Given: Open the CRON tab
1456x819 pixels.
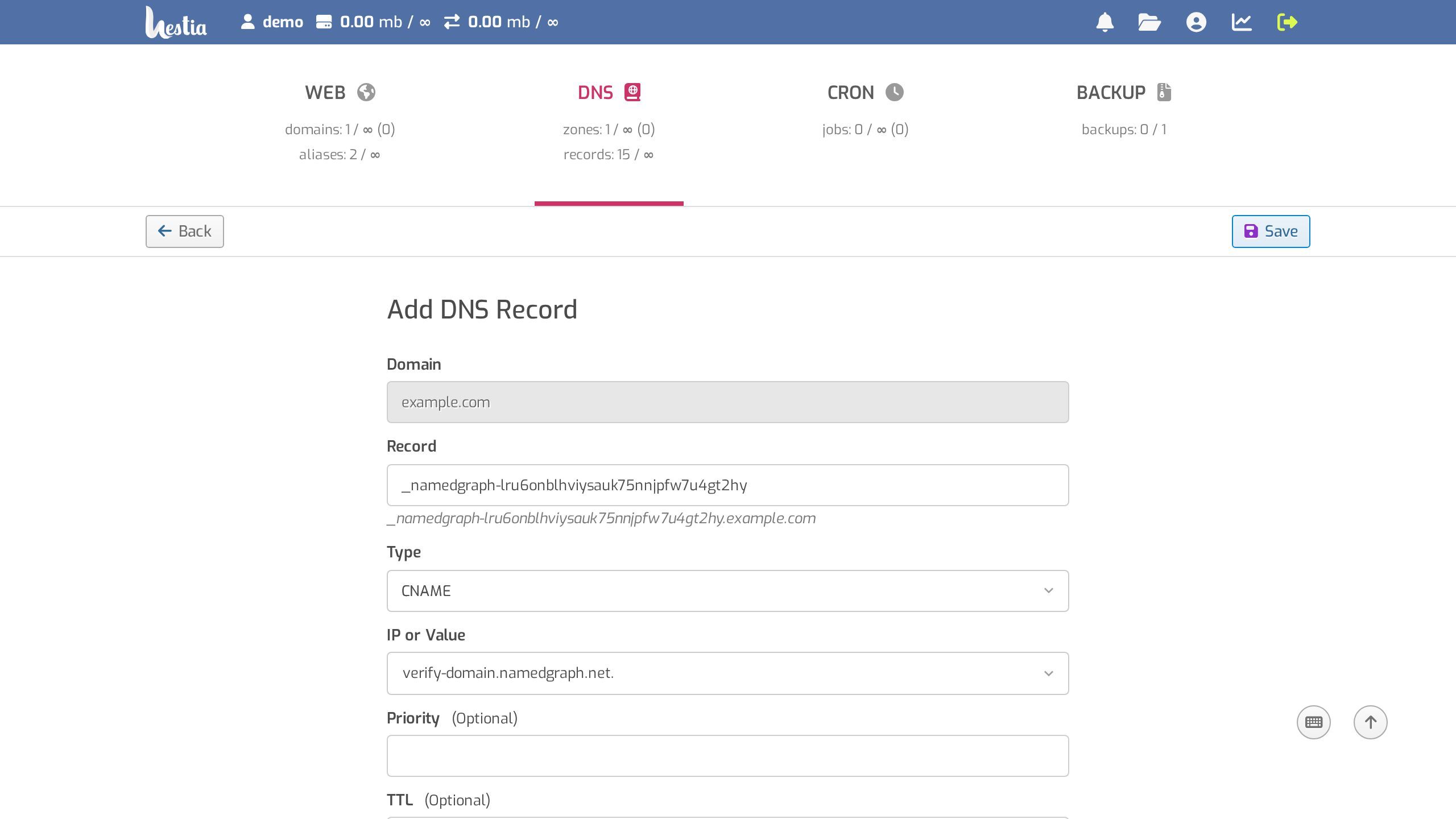Looking at the screenshot, I should coord(864,93).
